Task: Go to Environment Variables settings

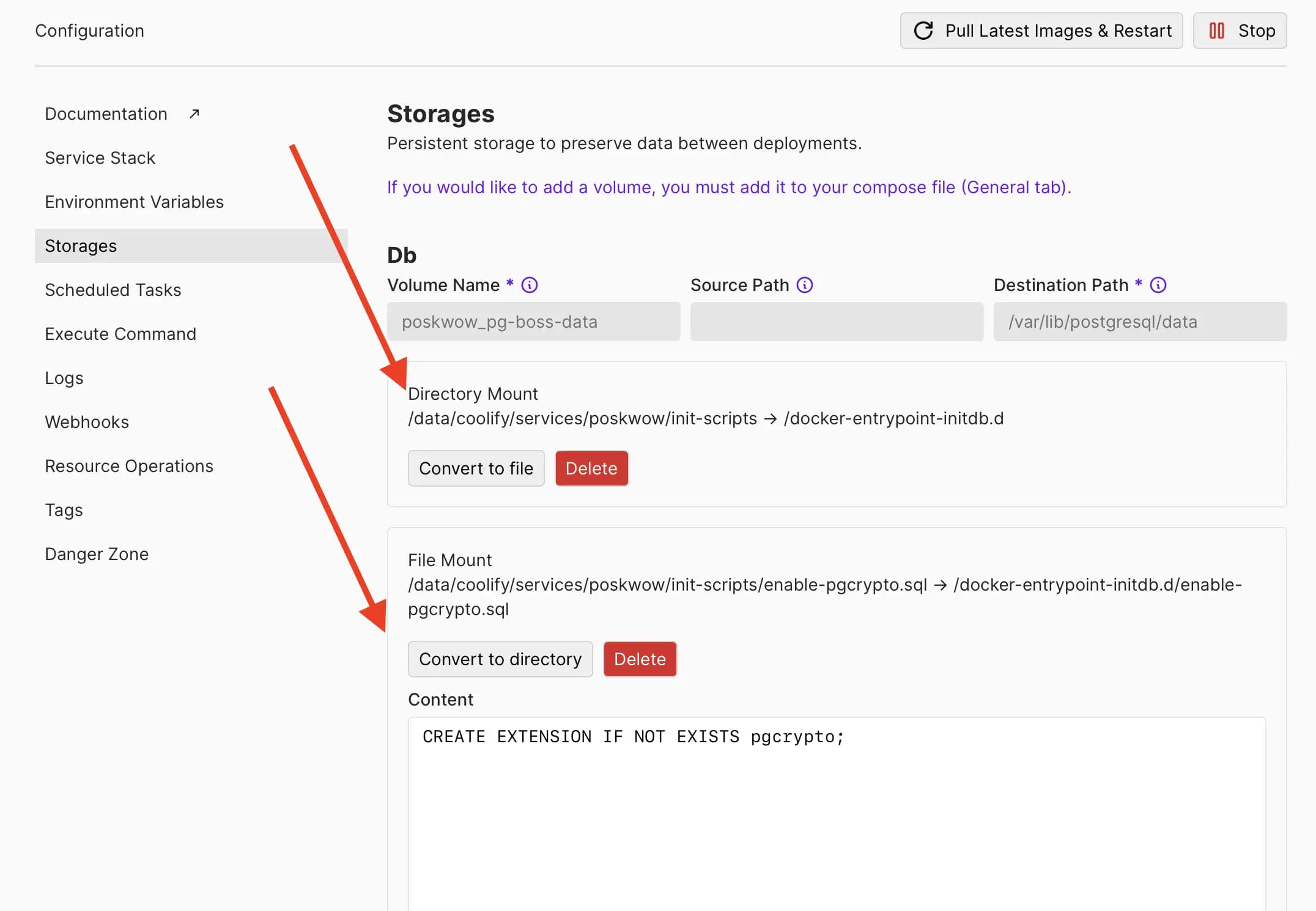Action: click(x=134, y=202)
